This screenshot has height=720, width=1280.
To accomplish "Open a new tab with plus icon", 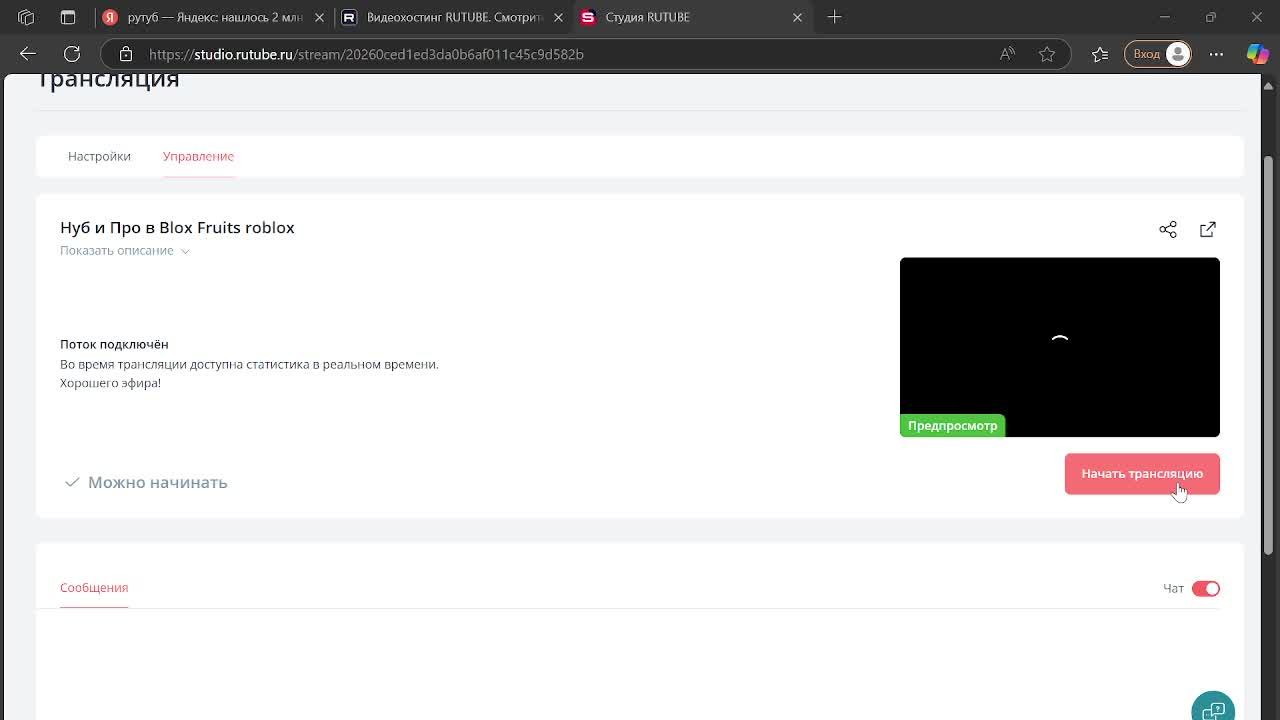I will [834, 17].
